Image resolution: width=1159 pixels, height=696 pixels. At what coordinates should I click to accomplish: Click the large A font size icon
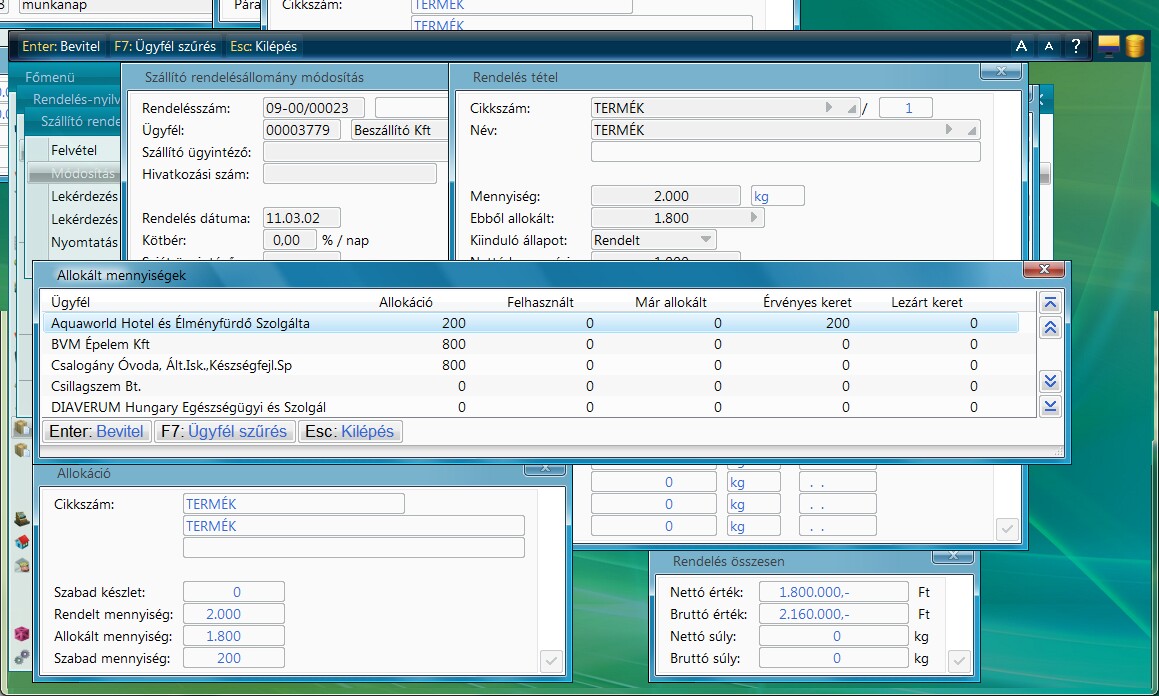click(x=1021, y=46)
